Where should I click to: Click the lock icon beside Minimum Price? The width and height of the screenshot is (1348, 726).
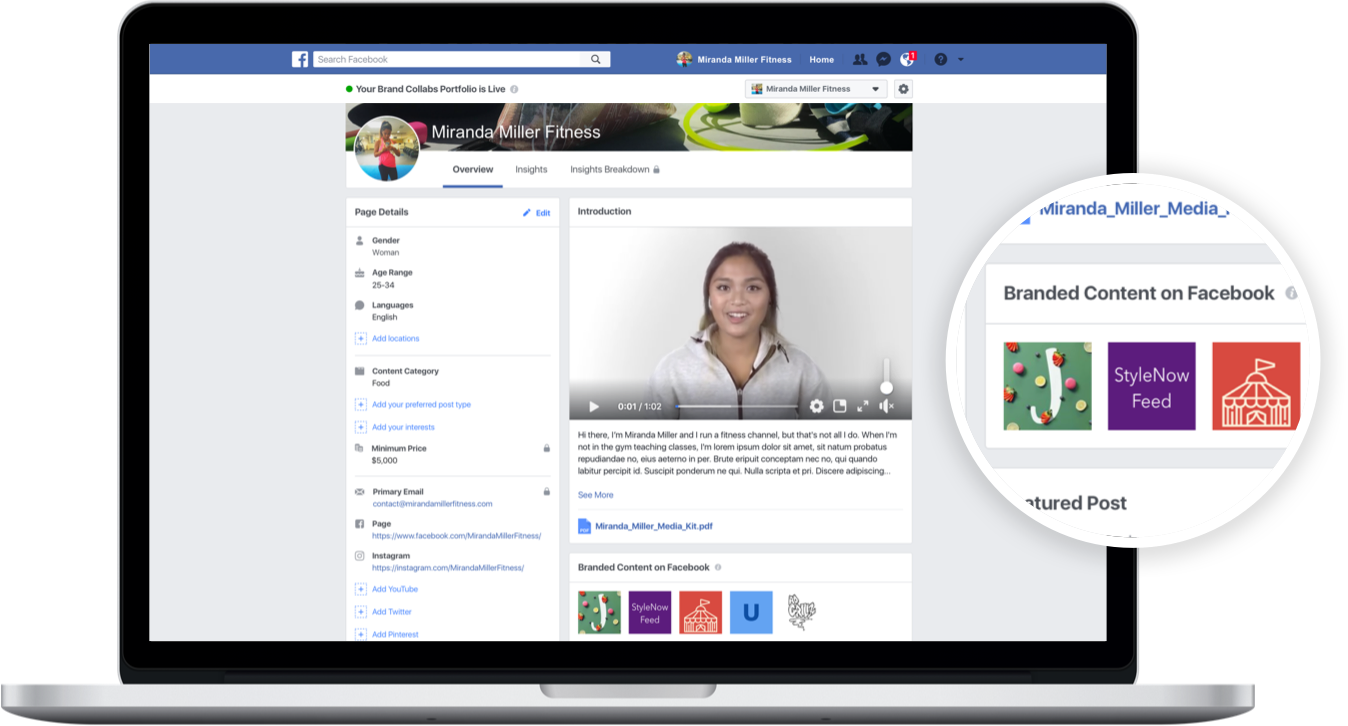click(546, 448)
